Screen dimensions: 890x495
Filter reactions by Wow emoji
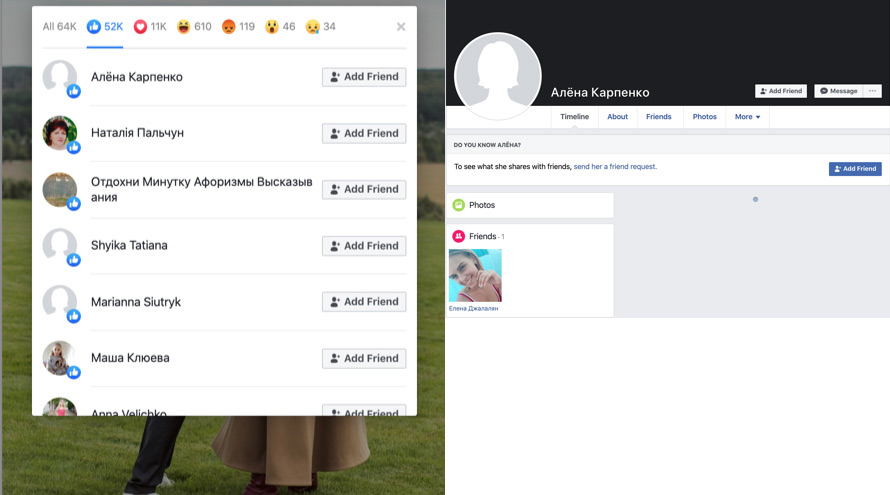[280, 27]
